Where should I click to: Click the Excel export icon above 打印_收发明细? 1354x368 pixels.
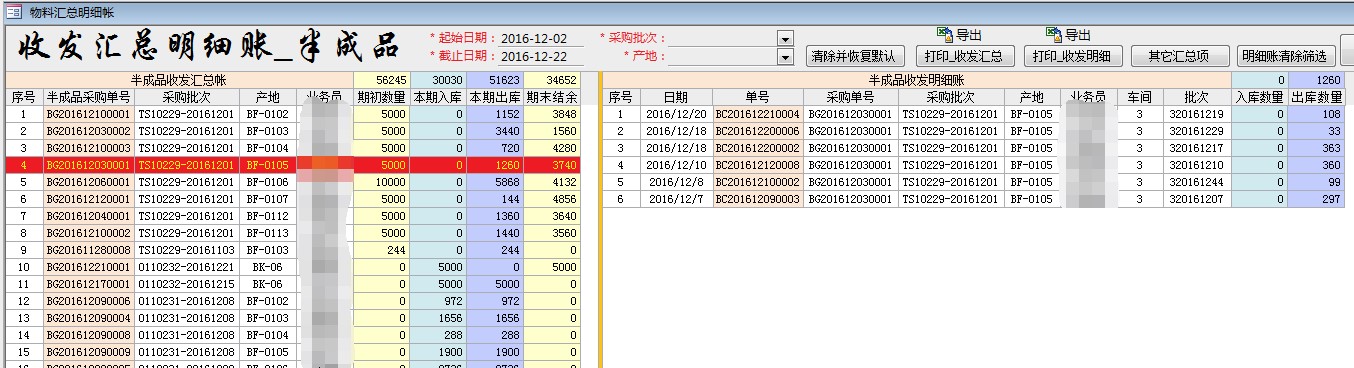[1055, 34]
